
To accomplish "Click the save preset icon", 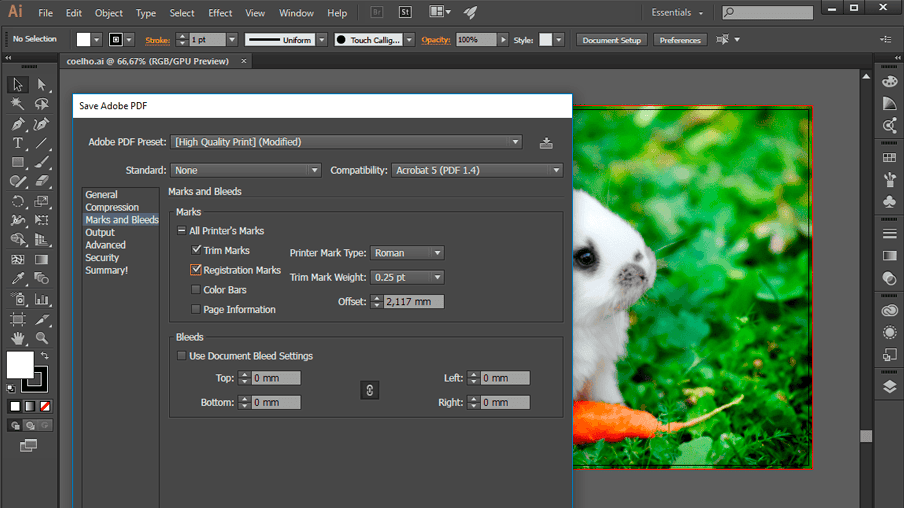I will (x=546, y=143).
